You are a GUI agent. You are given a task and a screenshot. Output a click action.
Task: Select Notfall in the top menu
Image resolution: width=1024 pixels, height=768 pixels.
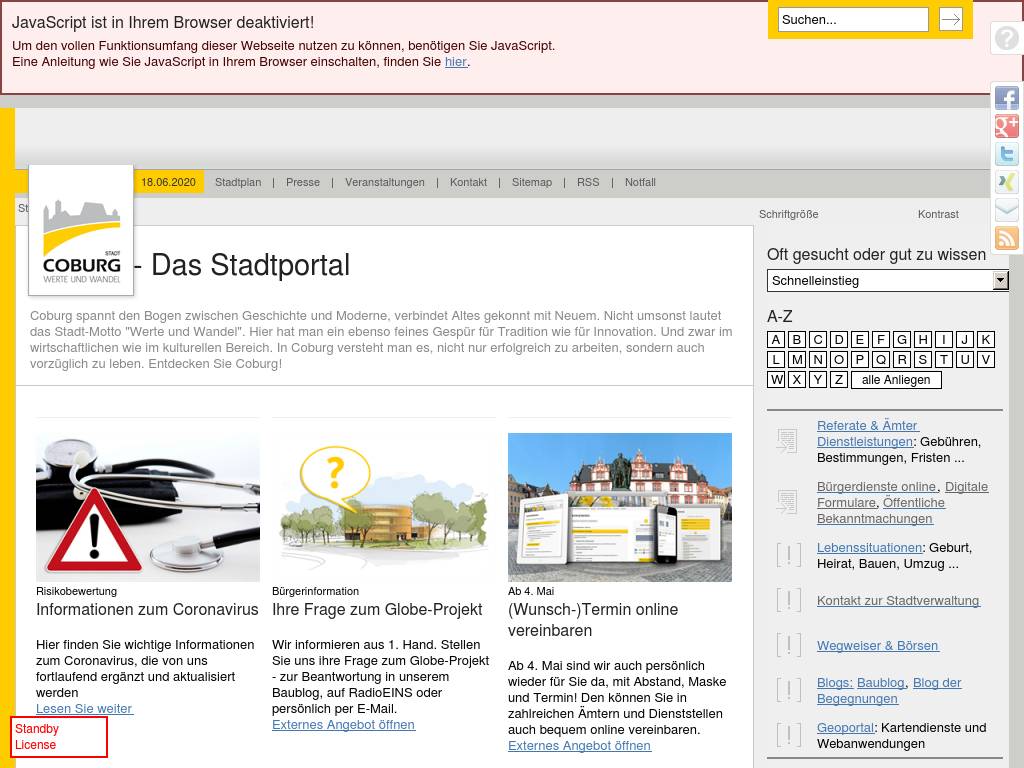[640, 182]
